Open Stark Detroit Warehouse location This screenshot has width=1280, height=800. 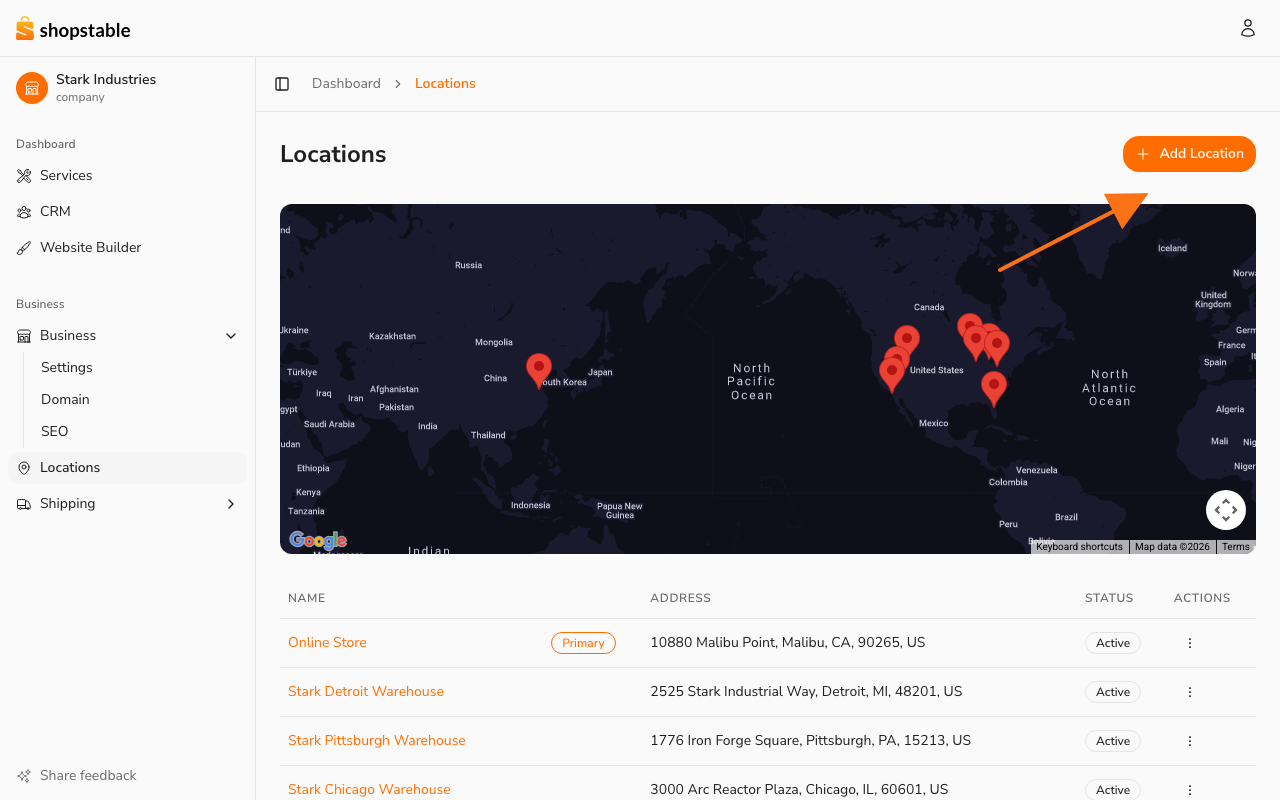pyautogui.click(x=366, y=692)
